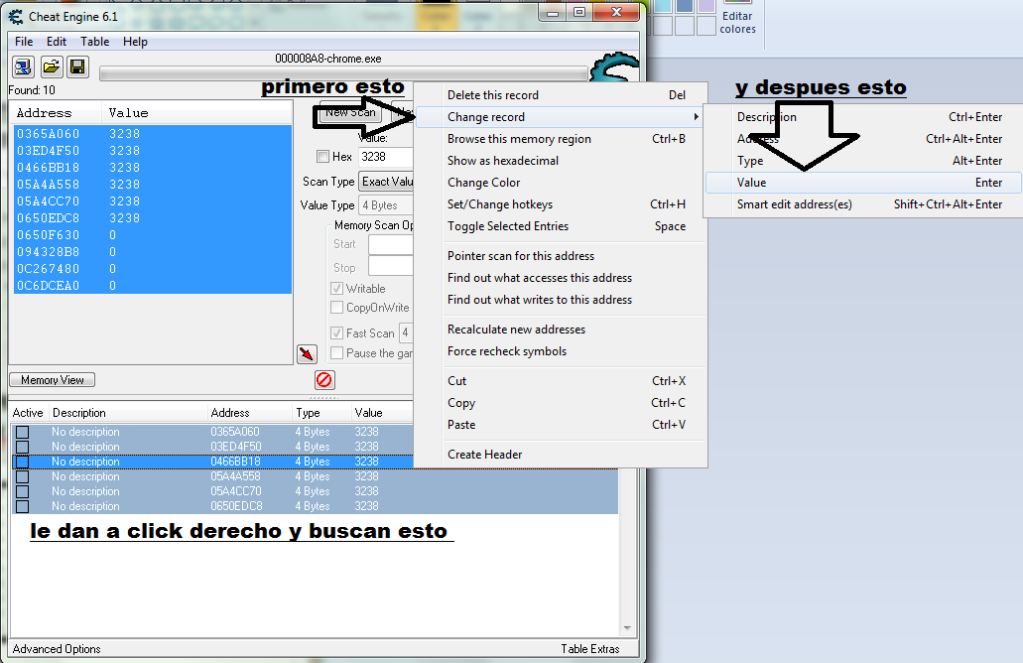The width and height of the screenshot is (1023, 663).
Task: Activate the 0466BB18 entry's Active checkbox
Action: 22,462
